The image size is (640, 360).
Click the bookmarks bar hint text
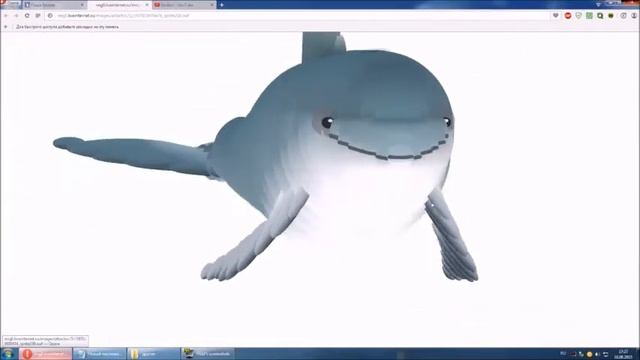point(67,27)
